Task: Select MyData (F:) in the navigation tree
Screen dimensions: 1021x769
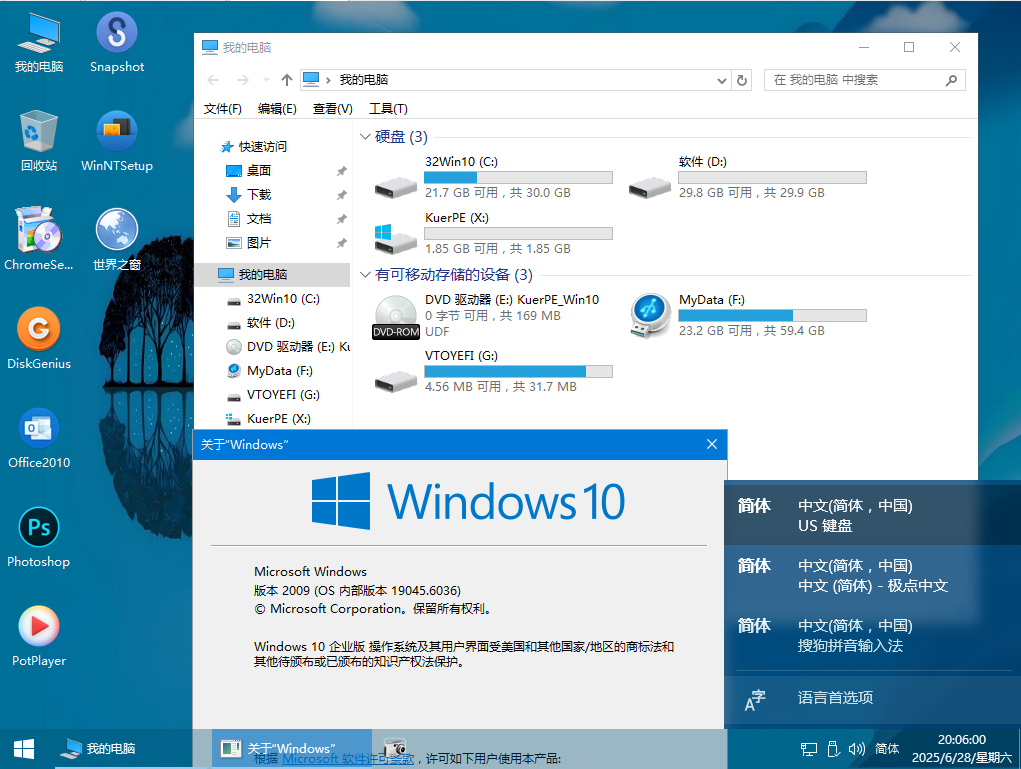Action: tap(279, 371)
